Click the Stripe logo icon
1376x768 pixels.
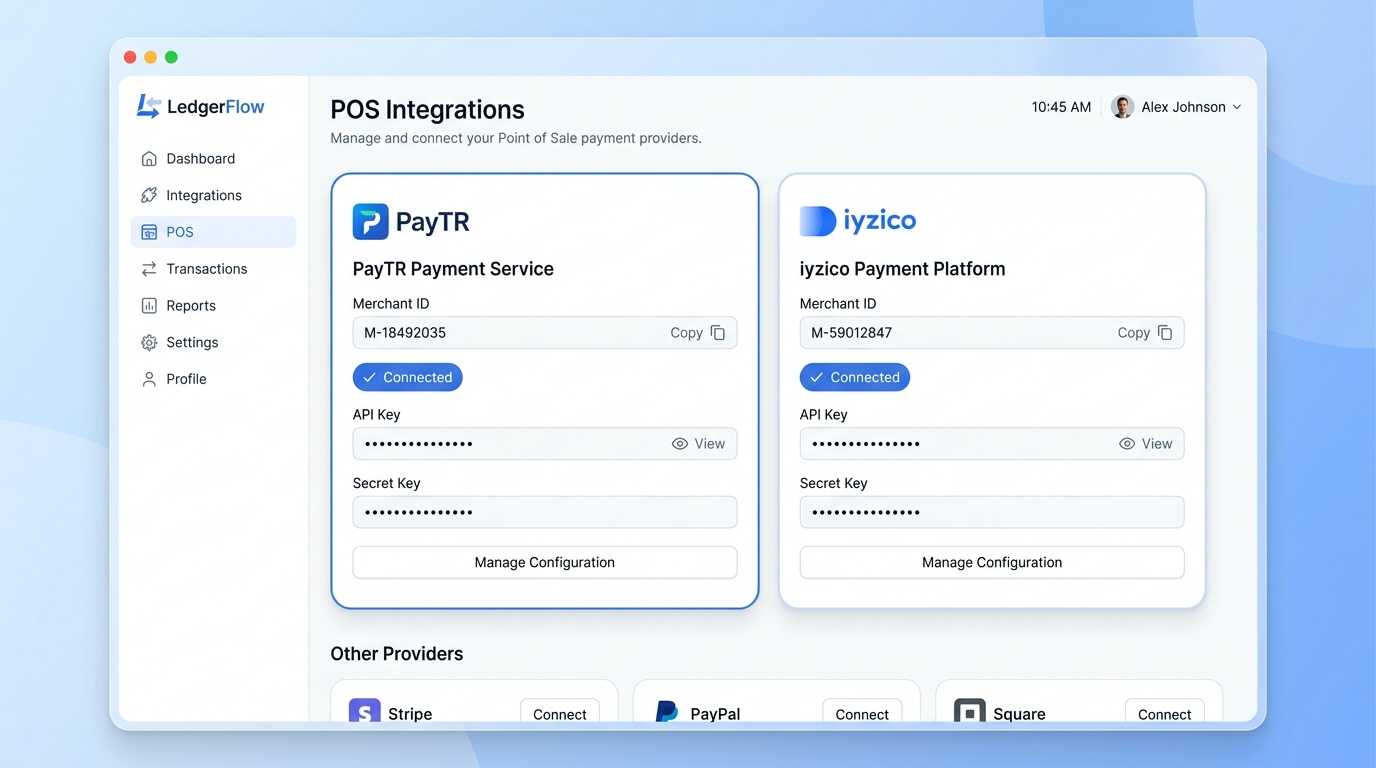click(365, 712)
